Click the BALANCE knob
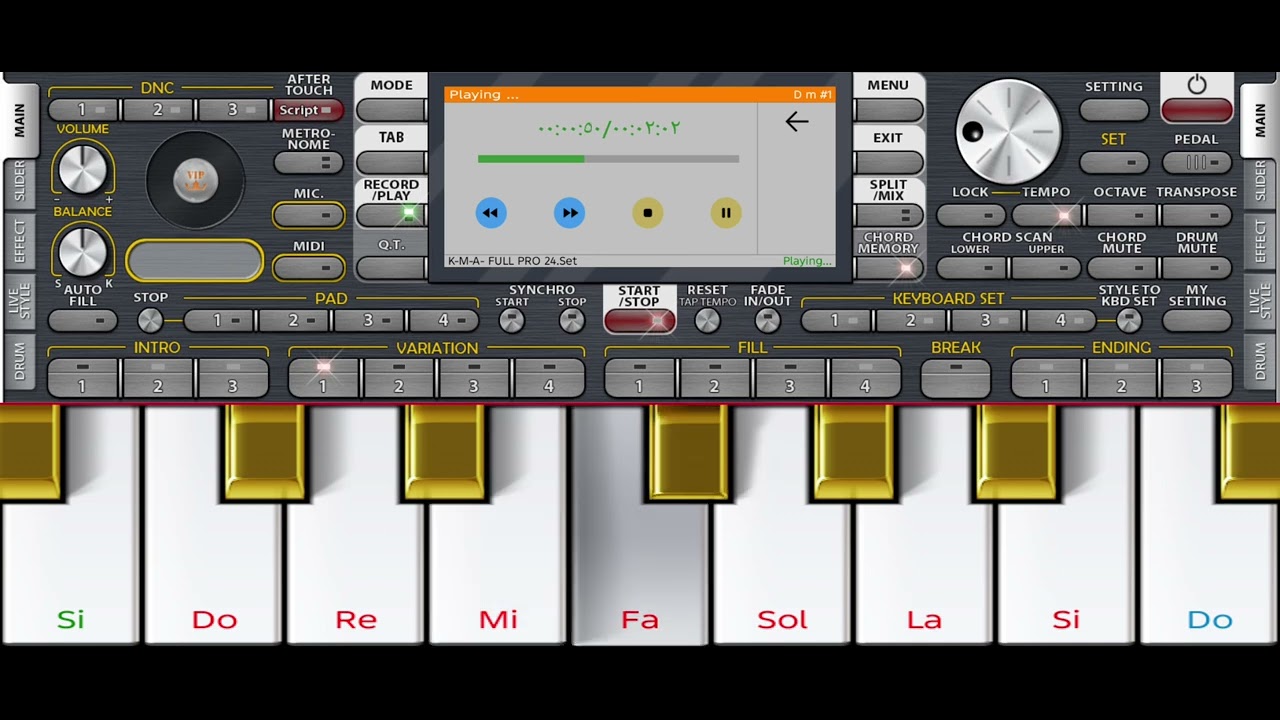The width and height of the screenshot is (1280, 720). click(83, 250)
